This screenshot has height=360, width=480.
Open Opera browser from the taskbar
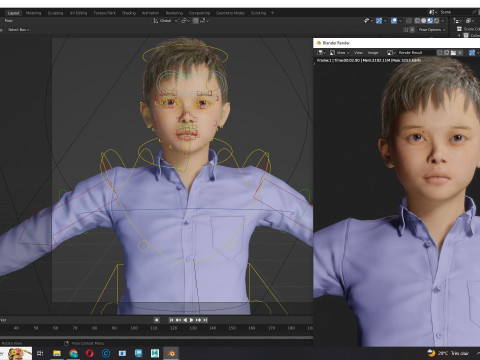point(90,353)
